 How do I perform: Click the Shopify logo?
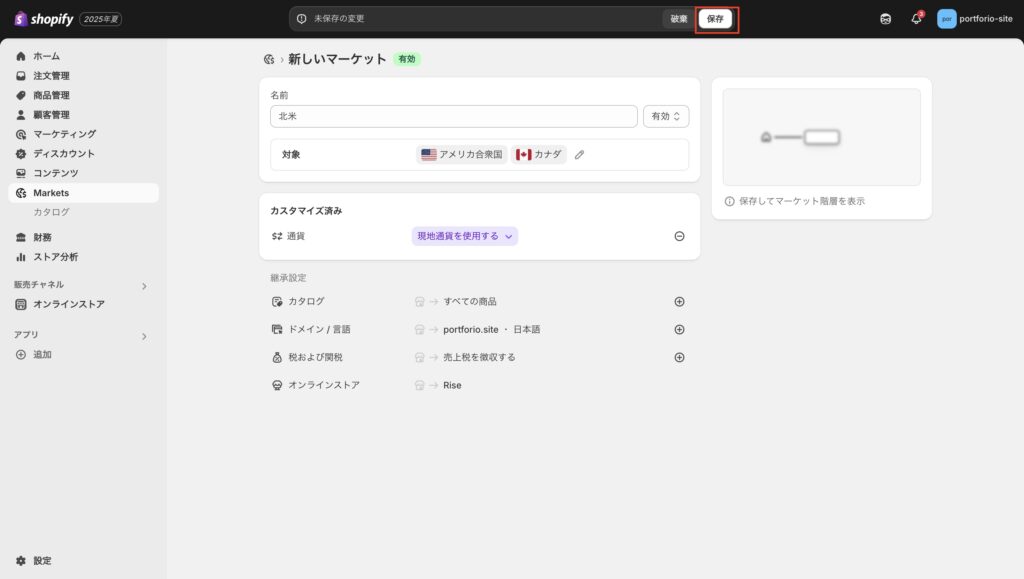pyautogui.click(x=44, y=19)
